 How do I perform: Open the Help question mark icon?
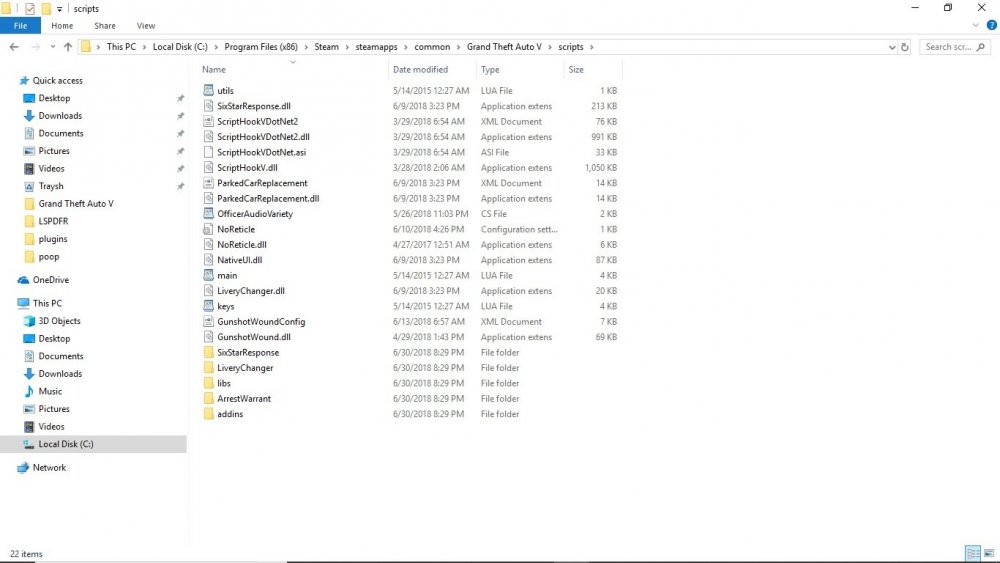(991, 26)
